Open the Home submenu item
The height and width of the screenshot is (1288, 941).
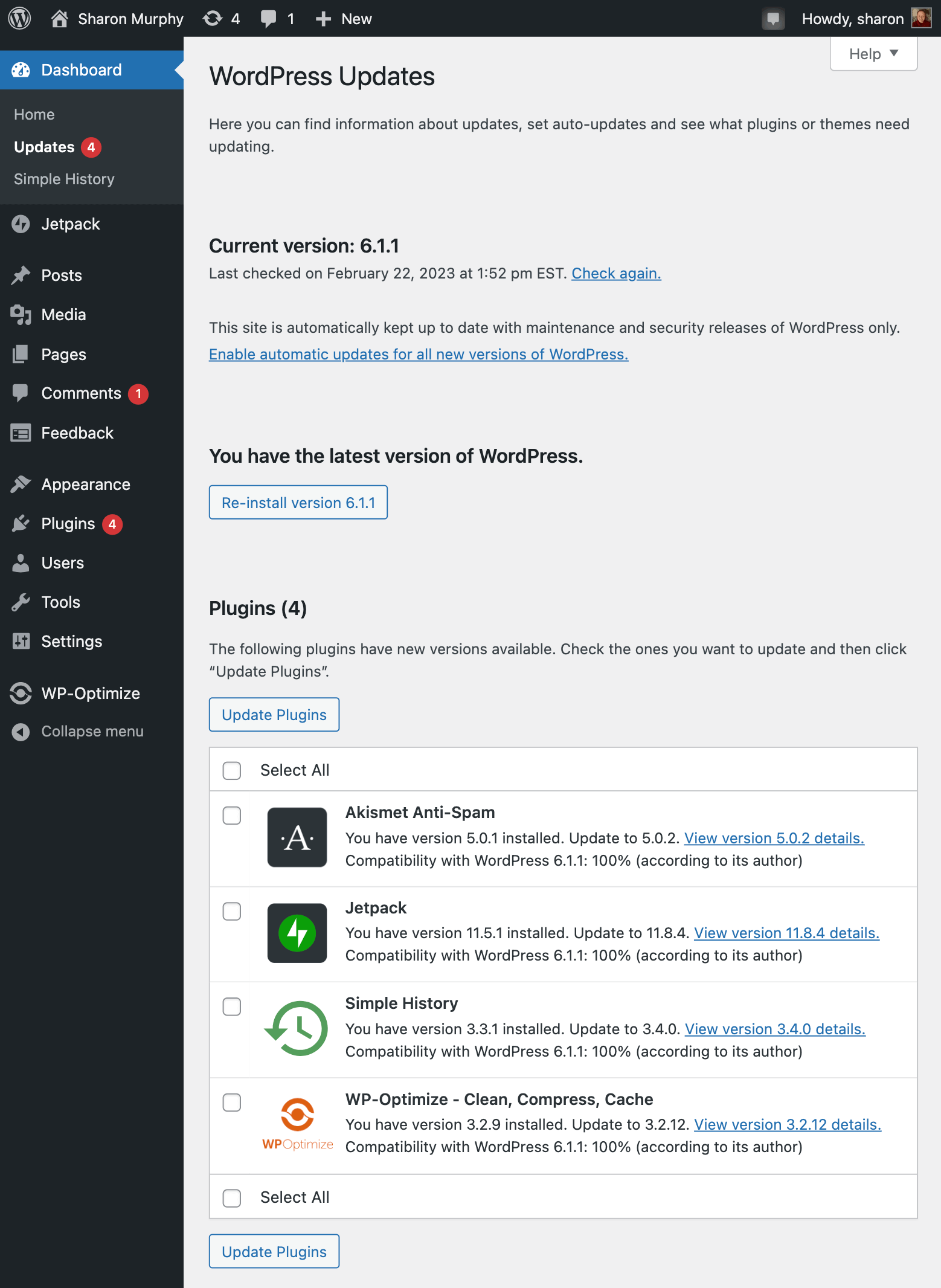[x=34, y=115]
